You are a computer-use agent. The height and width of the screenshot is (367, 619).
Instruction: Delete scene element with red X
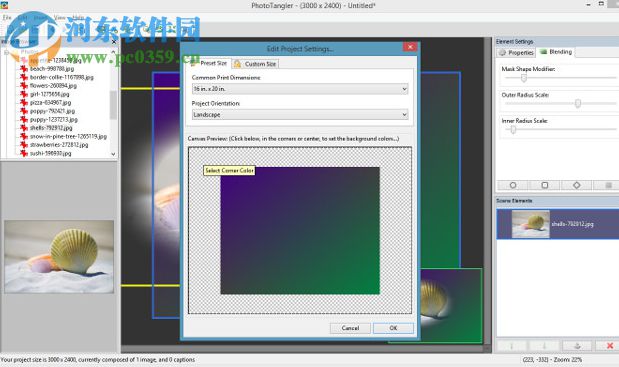coord(610,346)
